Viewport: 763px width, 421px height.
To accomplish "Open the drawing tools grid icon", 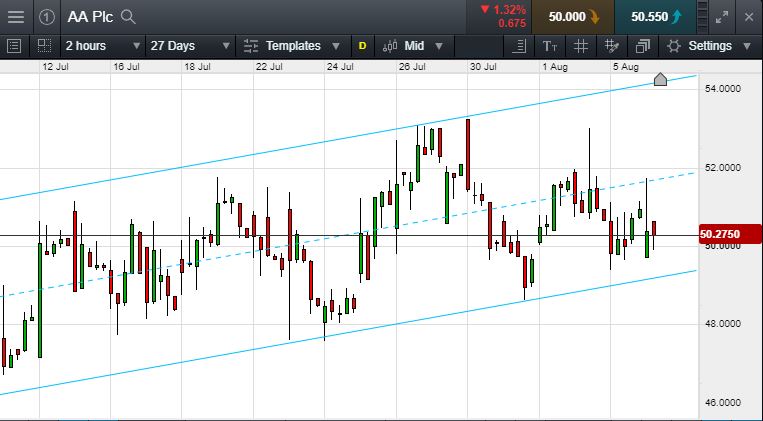I will [611, 46].
